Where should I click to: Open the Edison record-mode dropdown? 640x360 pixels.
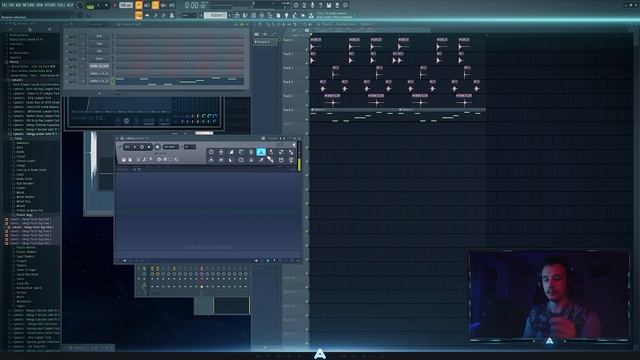[x=171, y=147]
